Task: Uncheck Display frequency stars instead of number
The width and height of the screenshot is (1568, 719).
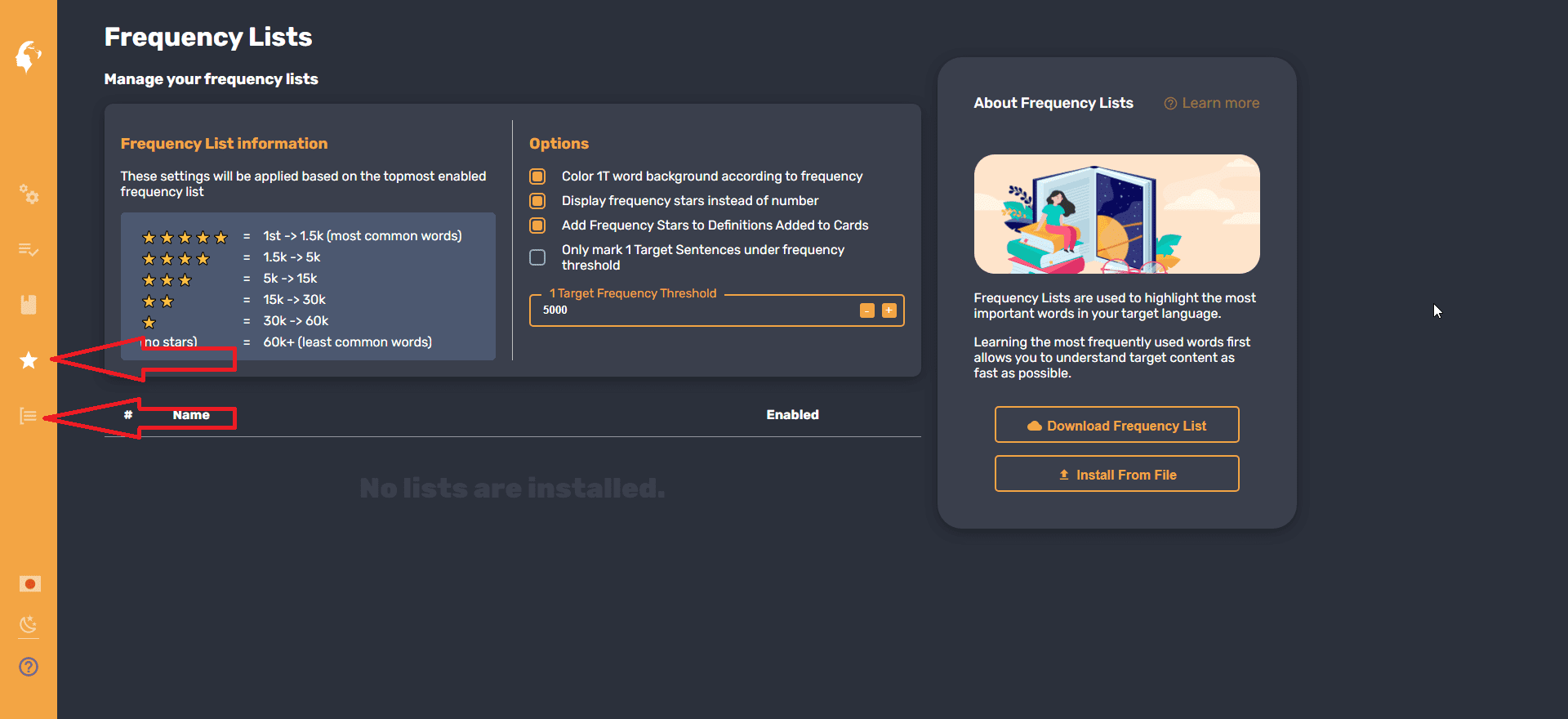Action: (537, 201)
